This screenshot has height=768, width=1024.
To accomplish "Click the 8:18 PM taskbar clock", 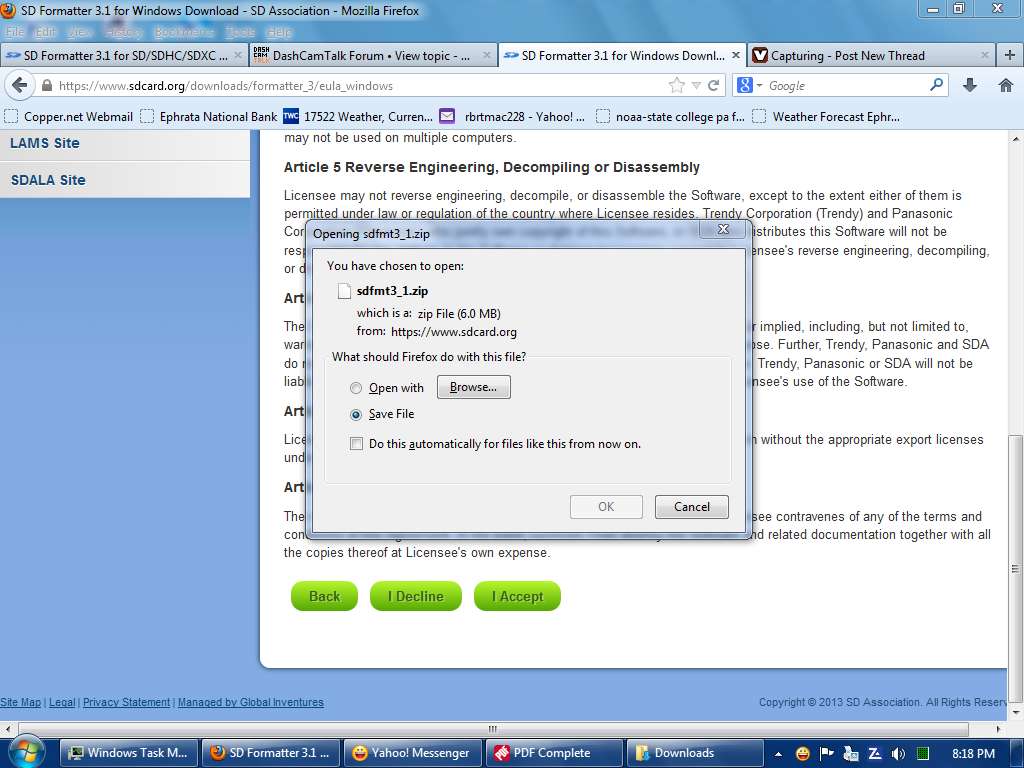I will tap(973, 754).
